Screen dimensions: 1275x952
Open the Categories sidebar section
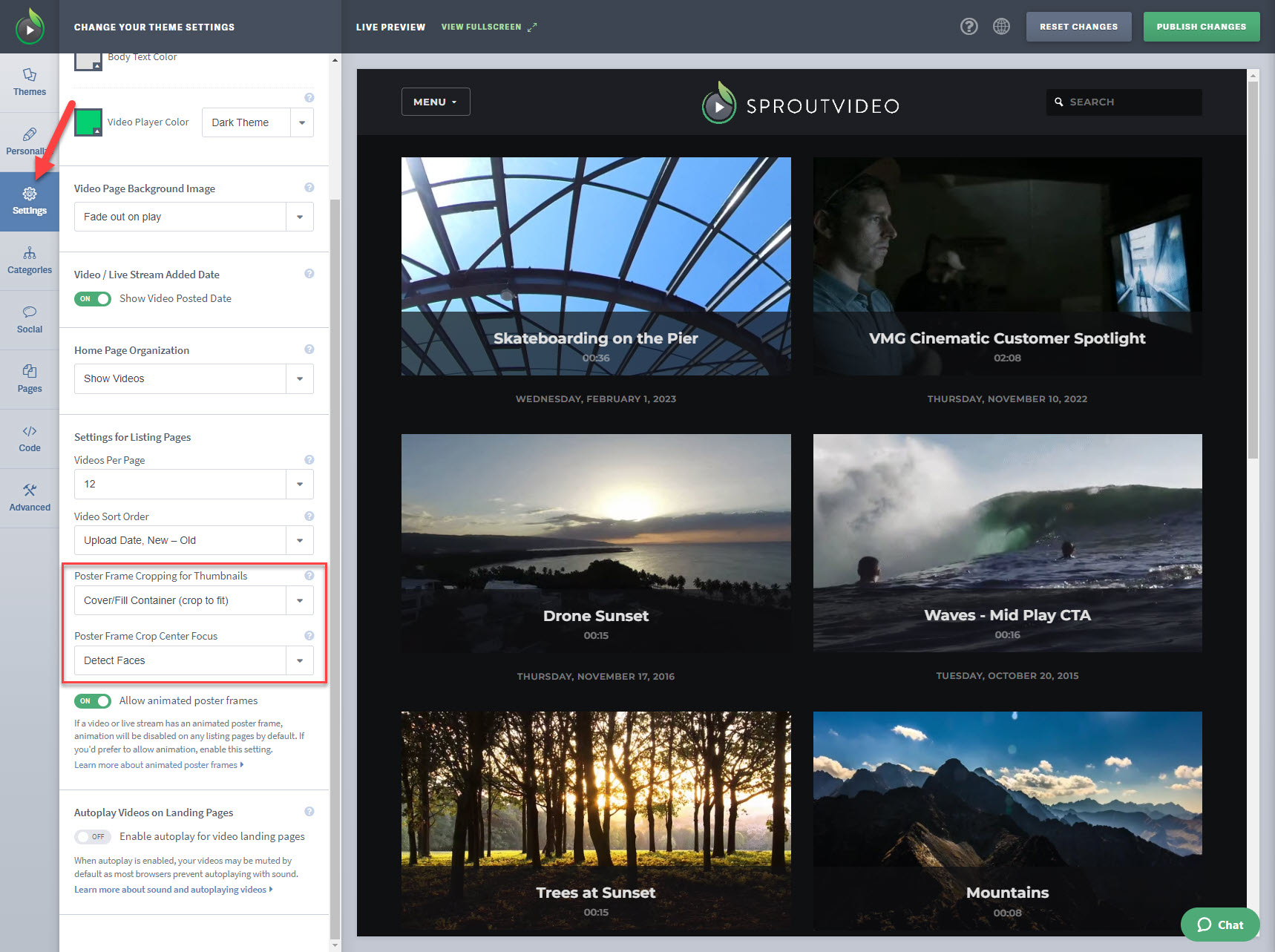click(30, 260)
